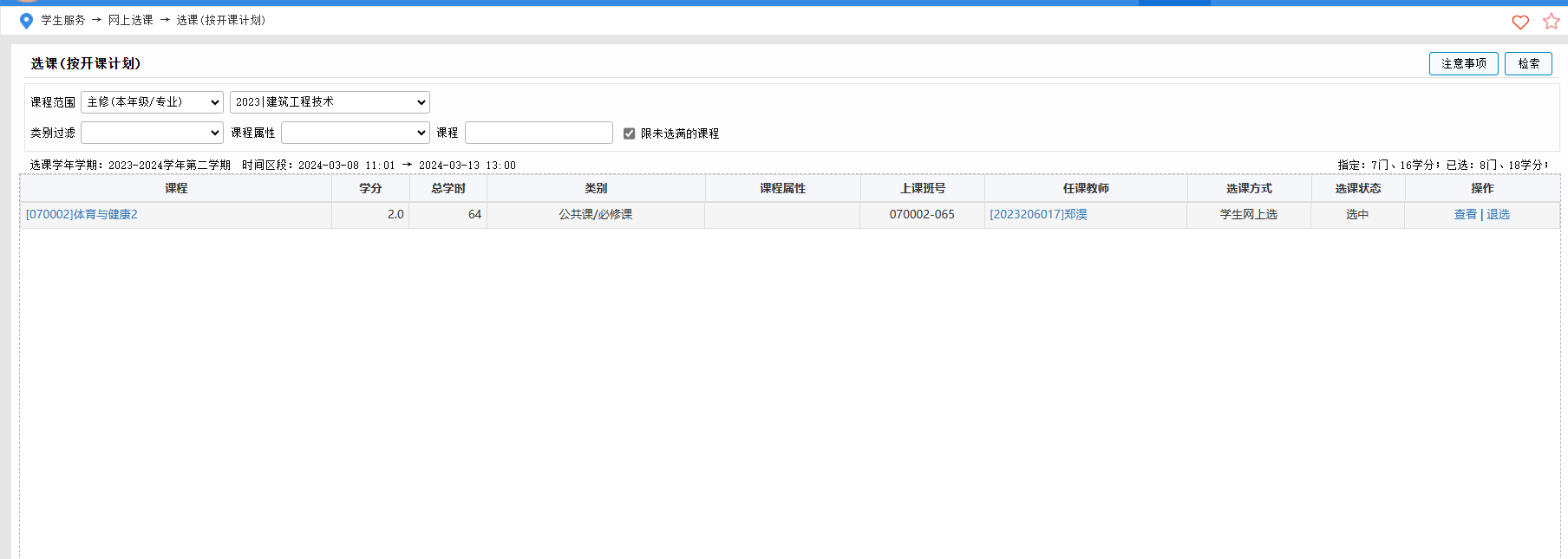Click the red heart favorite icon

point(1519,22)
